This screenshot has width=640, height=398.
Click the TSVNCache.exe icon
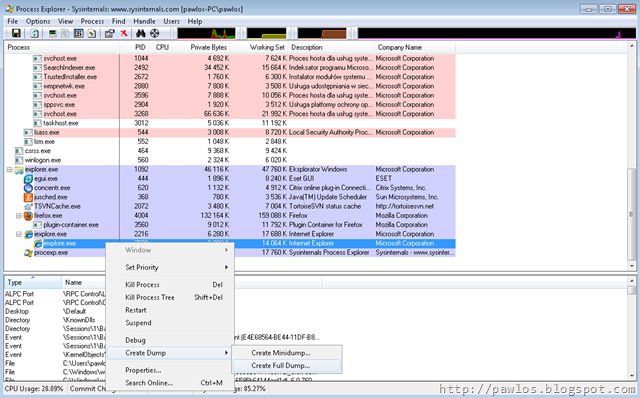tap(28, 207)
